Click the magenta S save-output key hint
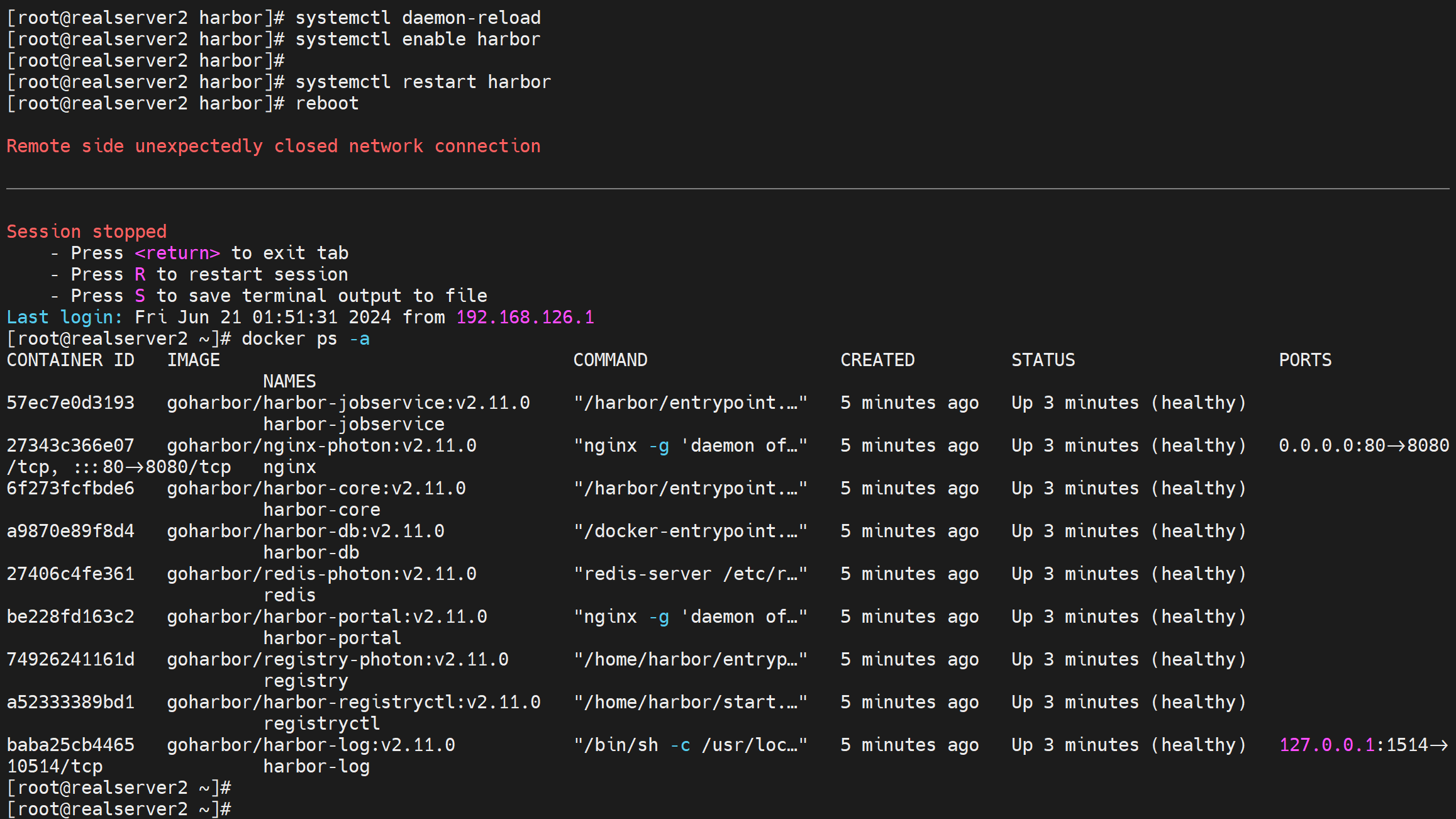The width and height of the screenshot is (1456, 819). tap(140, 296)
